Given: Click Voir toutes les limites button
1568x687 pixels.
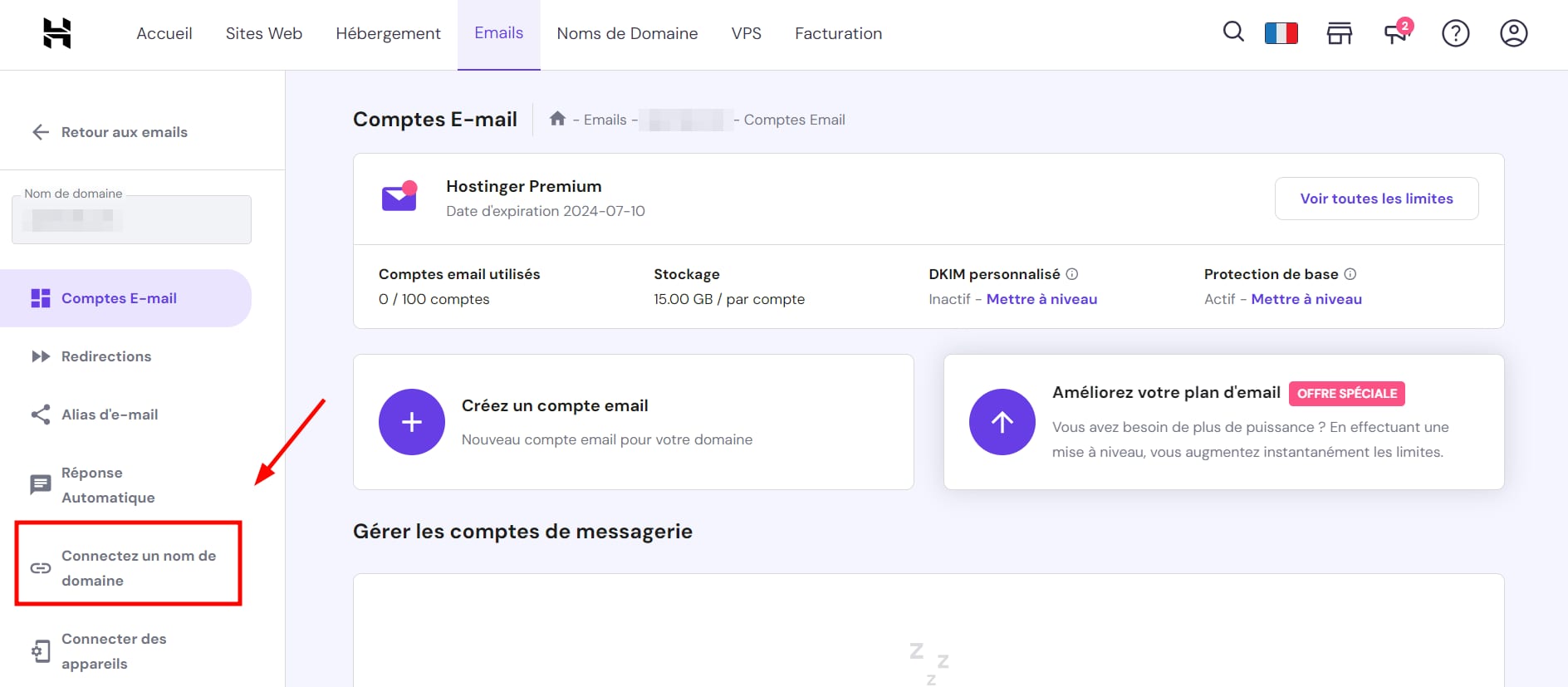Looking at the screenshot, I should click(1376, 199).
